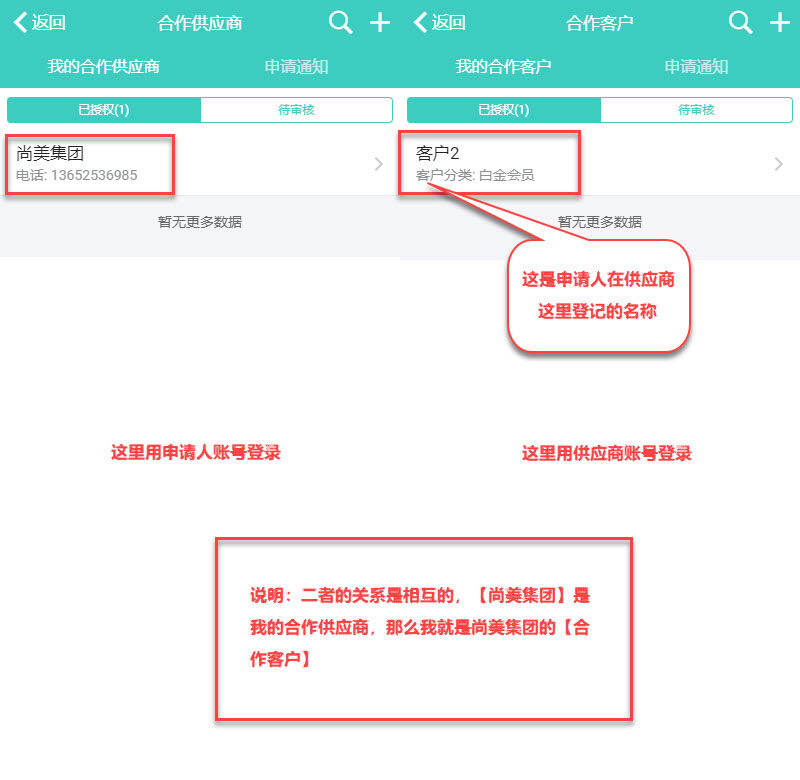Open the 客户2 customer entry
The height and width of the screenshot is (780, 800).
click(x=488, y=164)
